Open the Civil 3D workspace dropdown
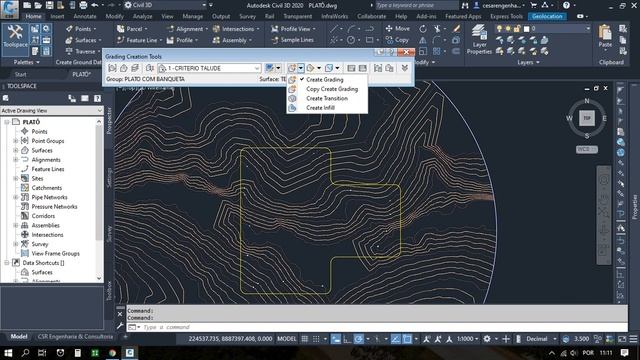 tap(166, 5)
